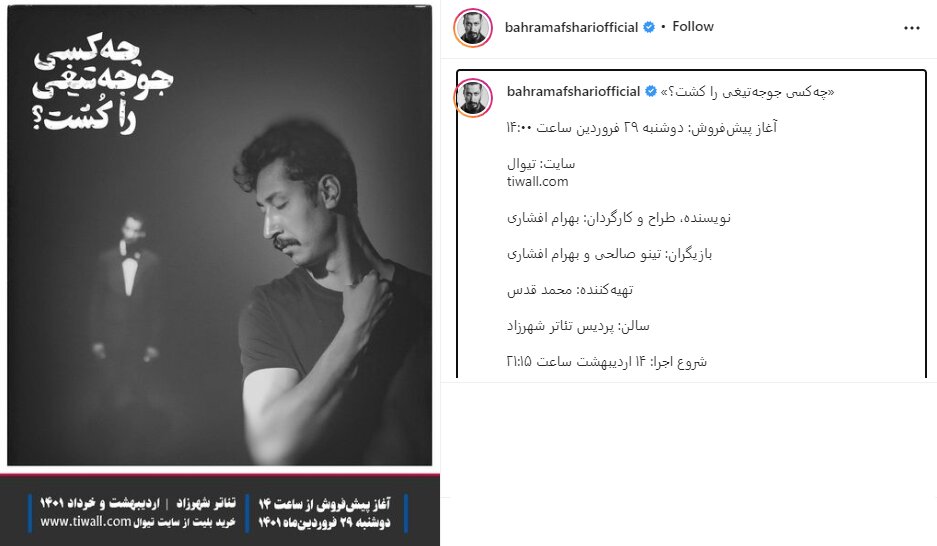Open bahramafshariofficial profile from the caption username
The width and height of the screenshot is (937, 546).
[x=573, y=91]
